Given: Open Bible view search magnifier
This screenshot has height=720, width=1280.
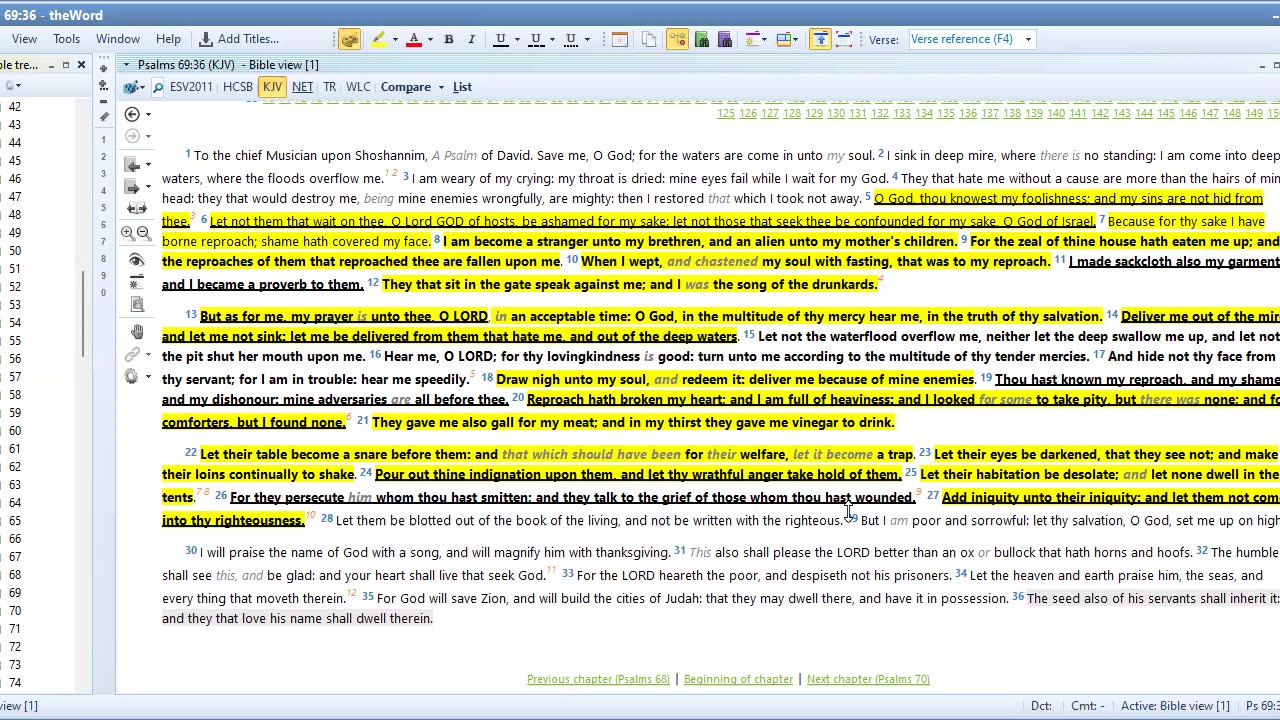Looking at the screenshot, I should [x=158, y=88].
